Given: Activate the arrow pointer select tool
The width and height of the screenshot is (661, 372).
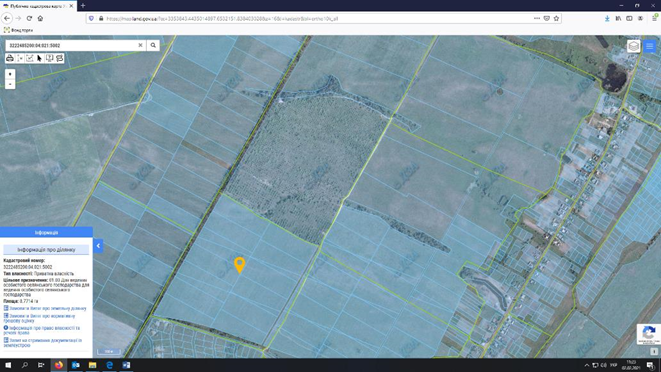Looking at the screenshot, I should point(39,58).
